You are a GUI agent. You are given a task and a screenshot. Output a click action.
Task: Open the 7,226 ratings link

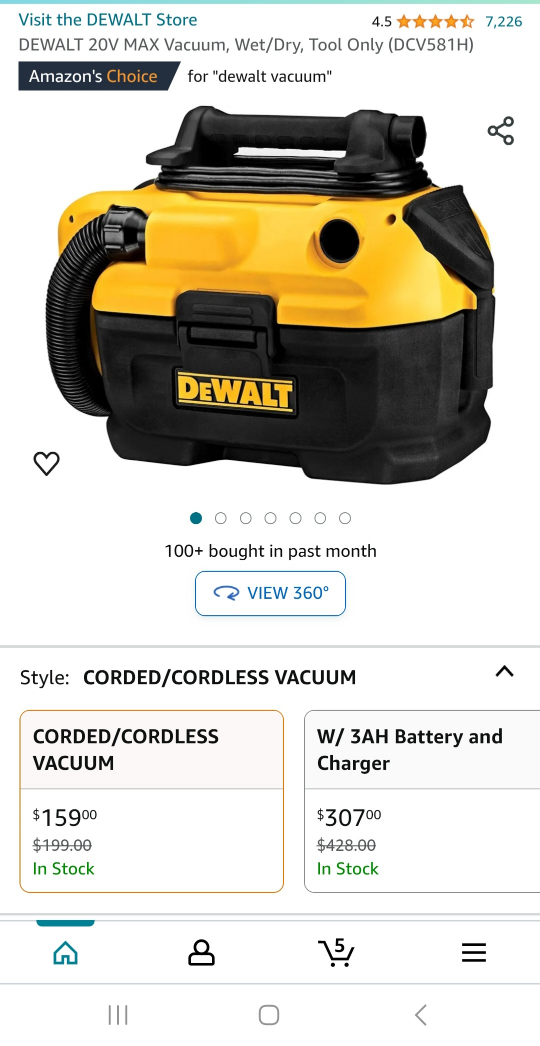(504, 21)
